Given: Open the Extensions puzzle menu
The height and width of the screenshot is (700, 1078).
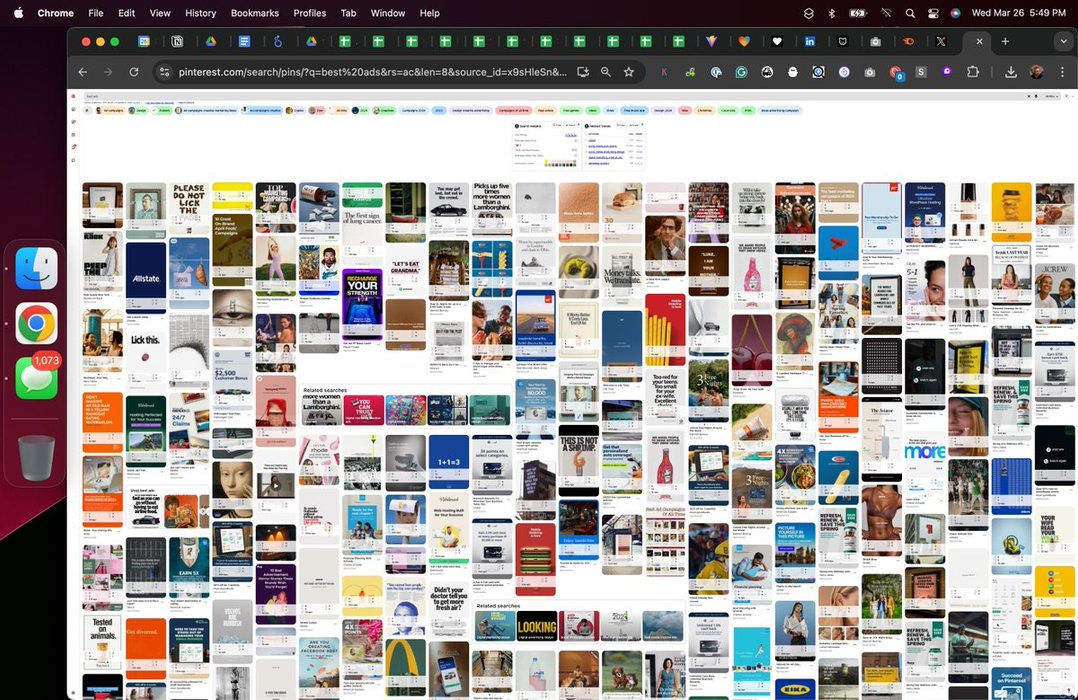Looking at the screenshot, I should pyautogui.click(x=972, y=72).
